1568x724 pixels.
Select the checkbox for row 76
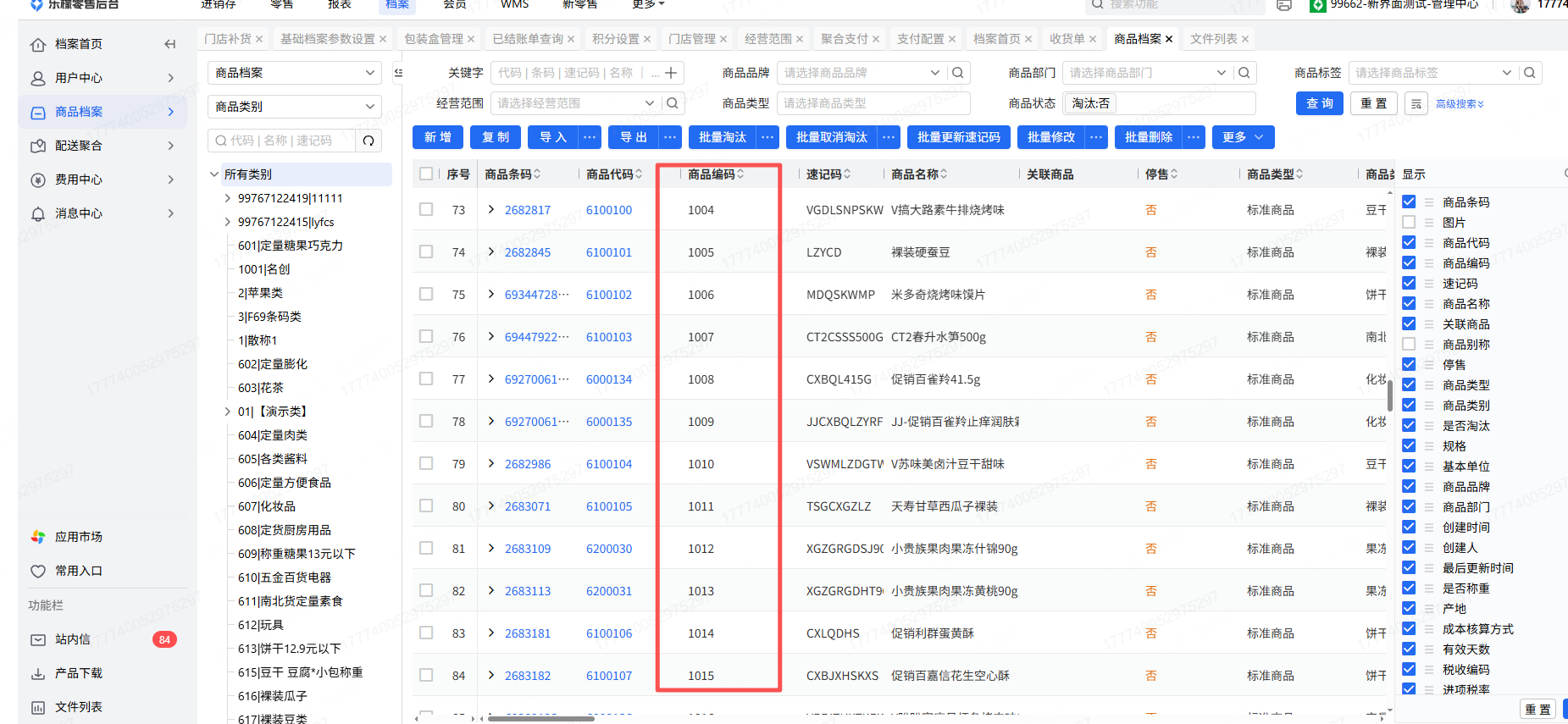[426, 336]
